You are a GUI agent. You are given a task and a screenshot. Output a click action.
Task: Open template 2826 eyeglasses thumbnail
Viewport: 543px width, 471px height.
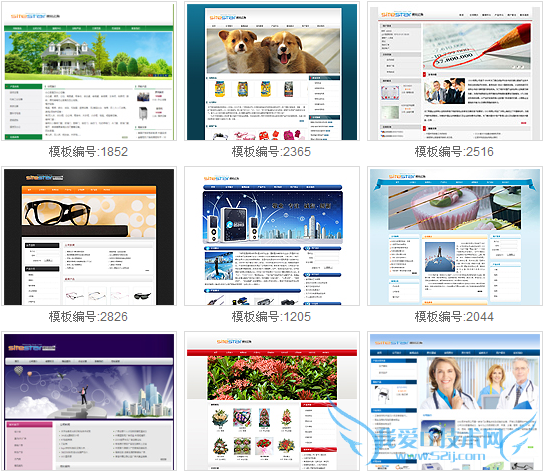tap(89, 236)
